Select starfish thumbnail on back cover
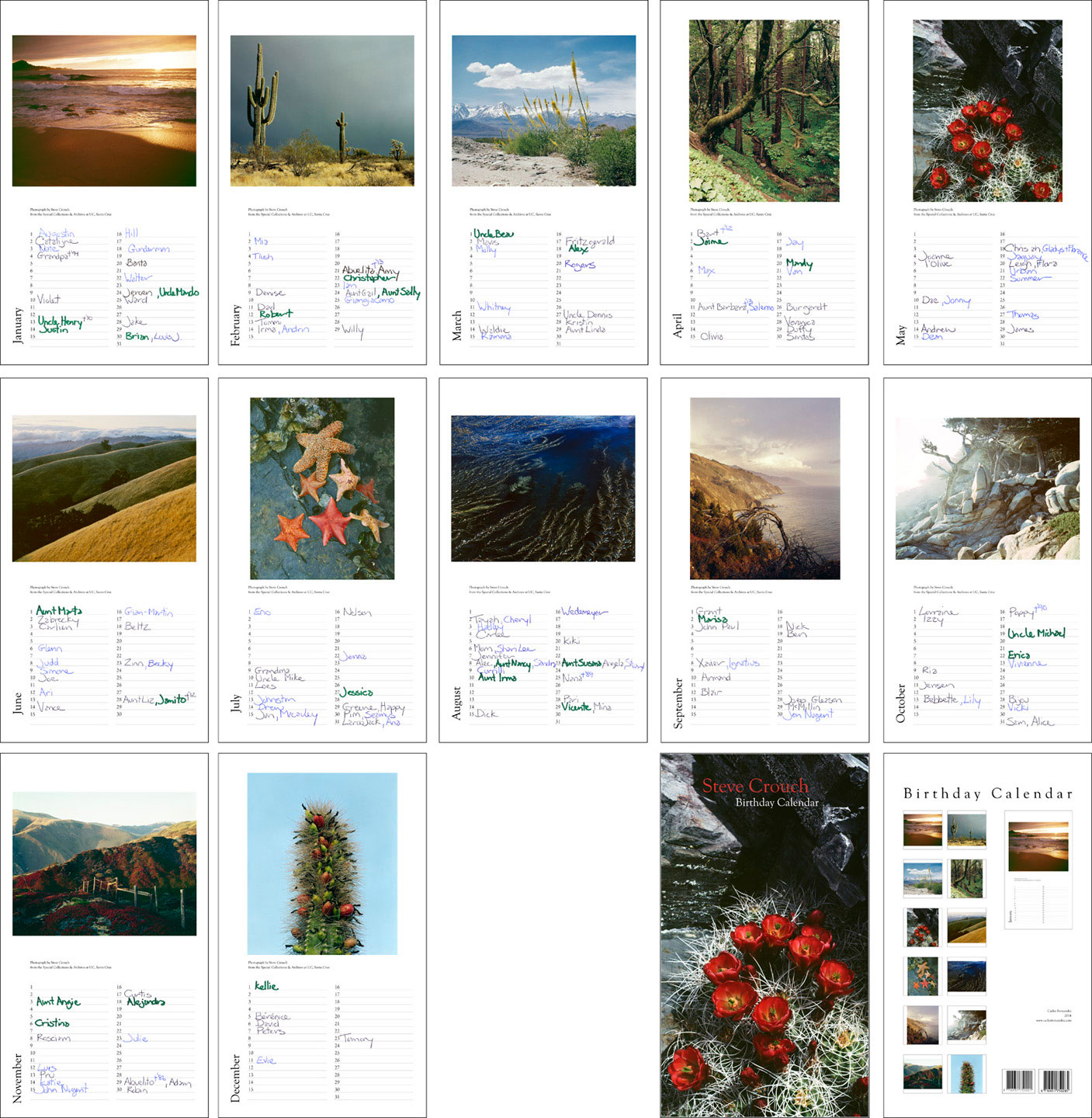Screen dimensions: 1092x1118 (923, 976)
